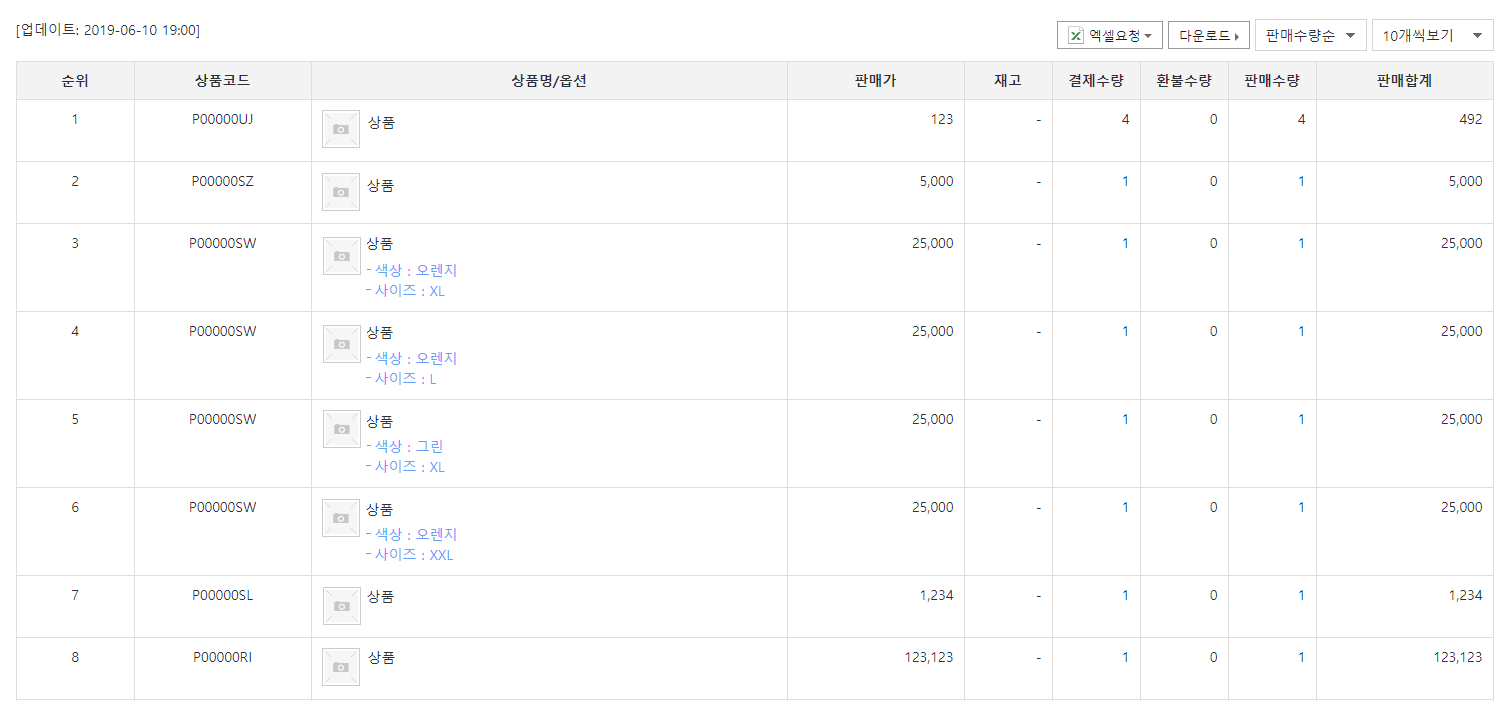This screenshot has height=701, width=1500.
Task: Click thumbnail of rank 5 green XL product
Action: pos(341,429)
